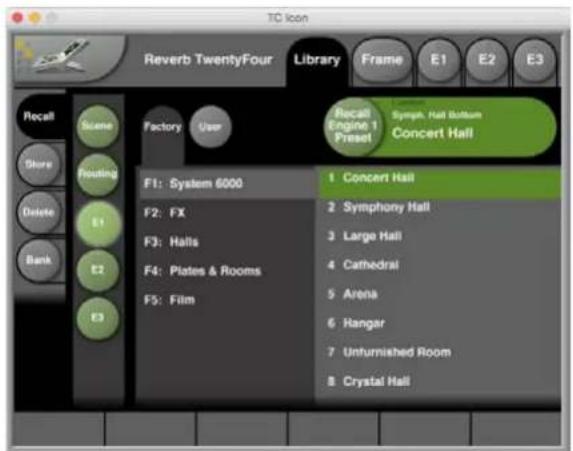Select the F4: Plates & Rooms bank
The height and width of the screenshot is (451, 573).
pos(227,271)
